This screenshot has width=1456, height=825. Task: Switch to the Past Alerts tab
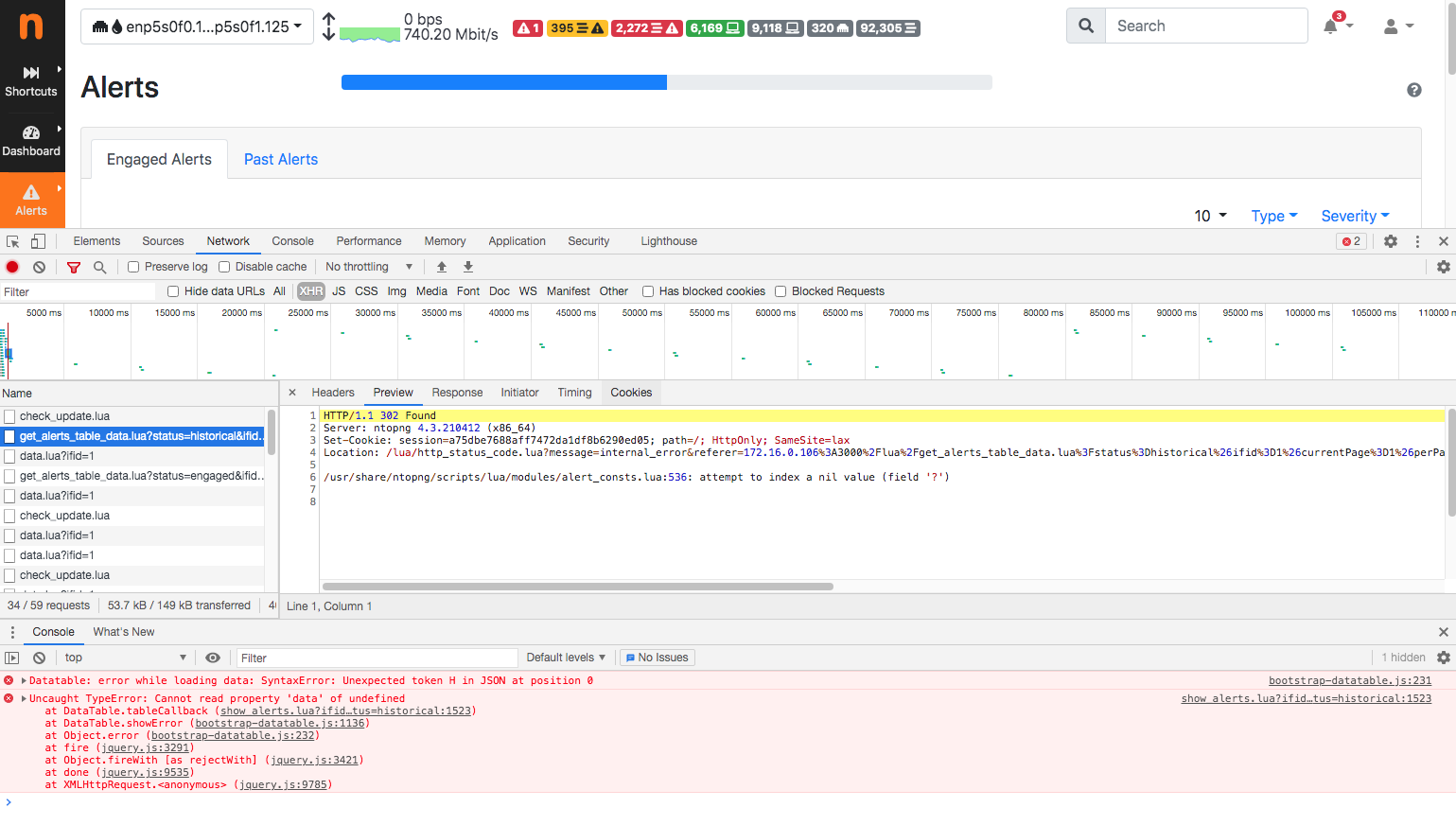click(280, 159)
